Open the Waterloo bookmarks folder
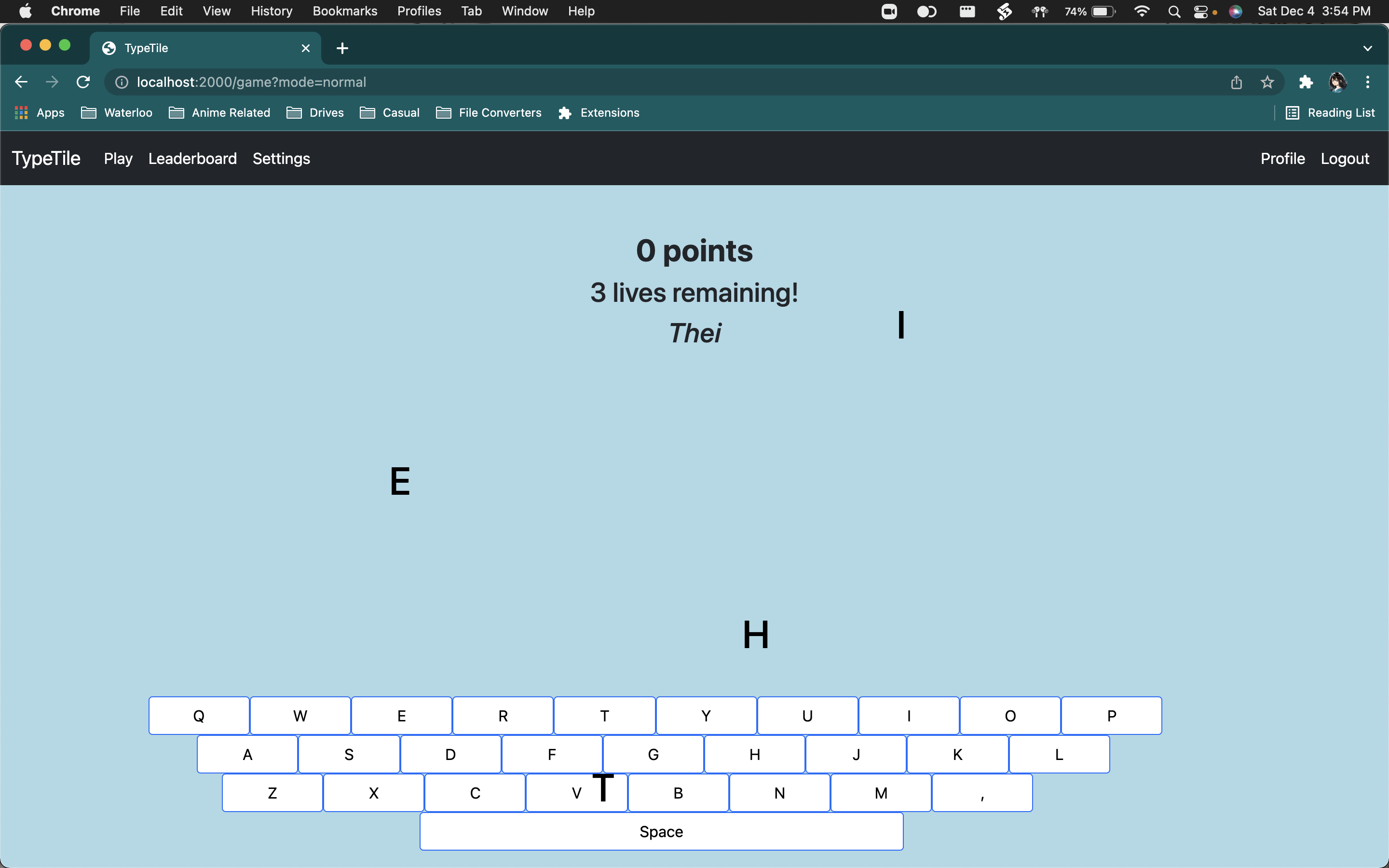 click(x=117, y=112)
